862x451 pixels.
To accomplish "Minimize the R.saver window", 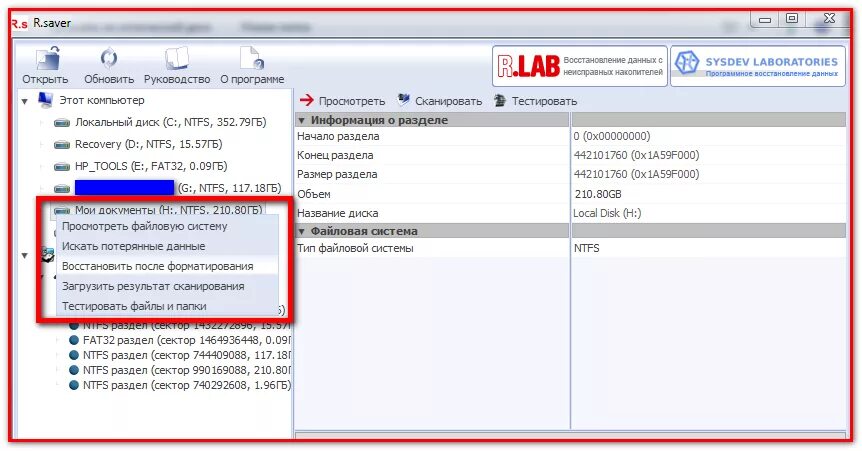I will point(764,19).
